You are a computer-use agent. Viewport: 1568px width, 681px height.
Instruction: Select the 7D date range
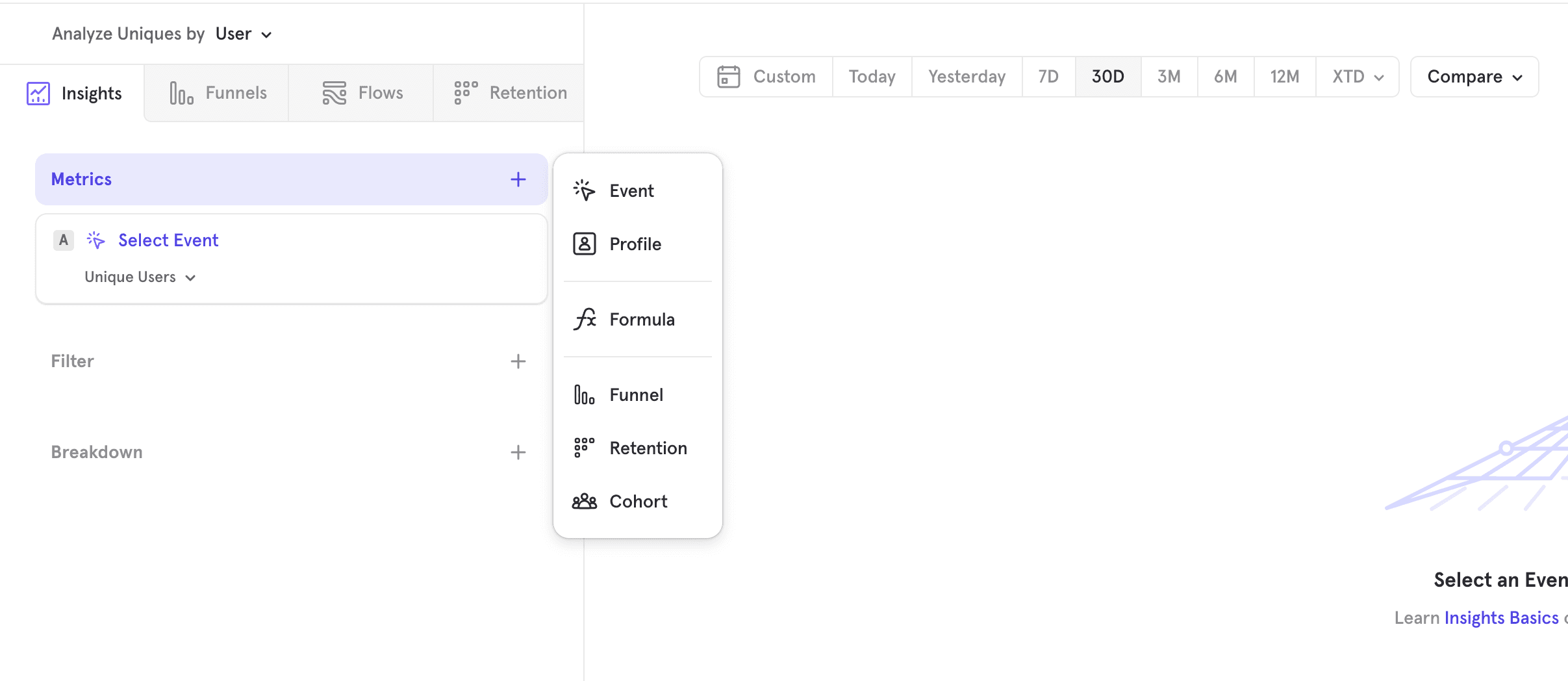coord(1048,77)
